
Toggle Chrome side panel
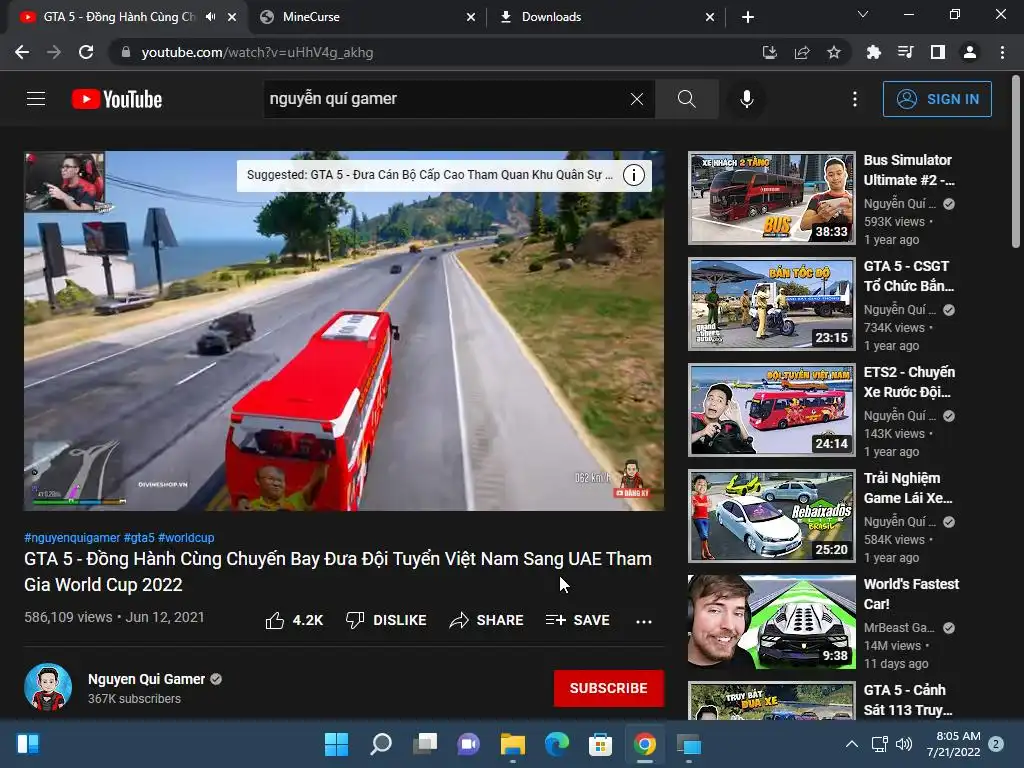(x=938, y=52)
